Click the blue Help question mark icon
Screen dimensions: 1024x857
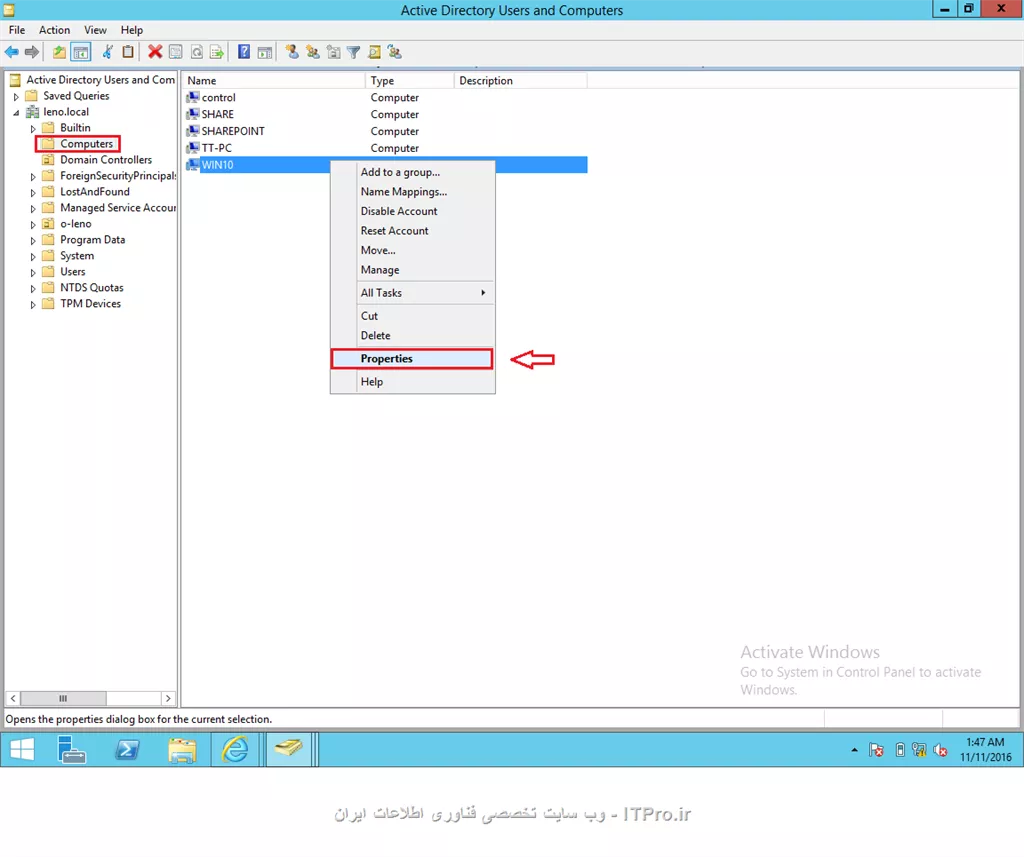coord(244,52)
